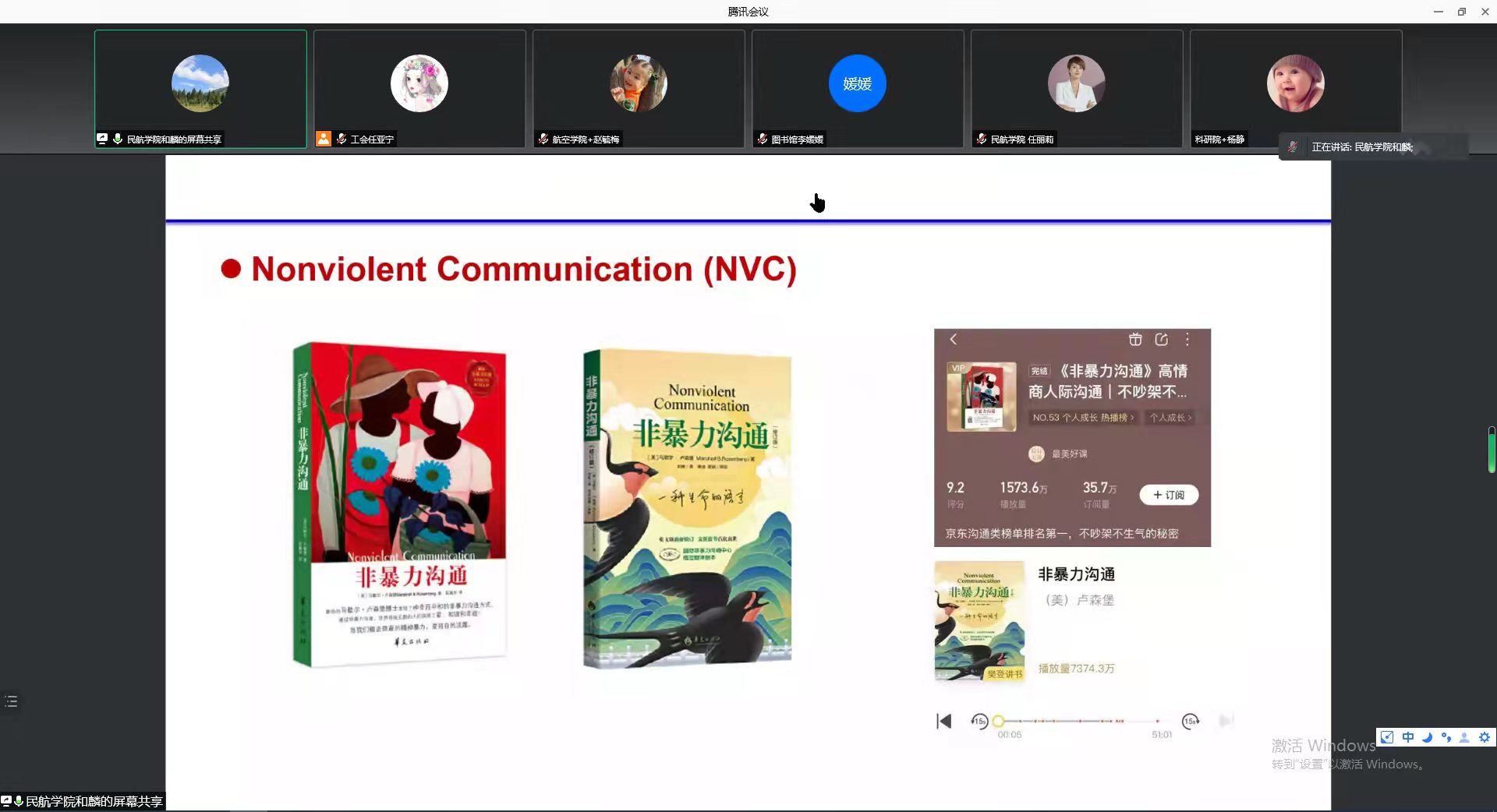Open the list panel icon on left edge

click(11, 701)
